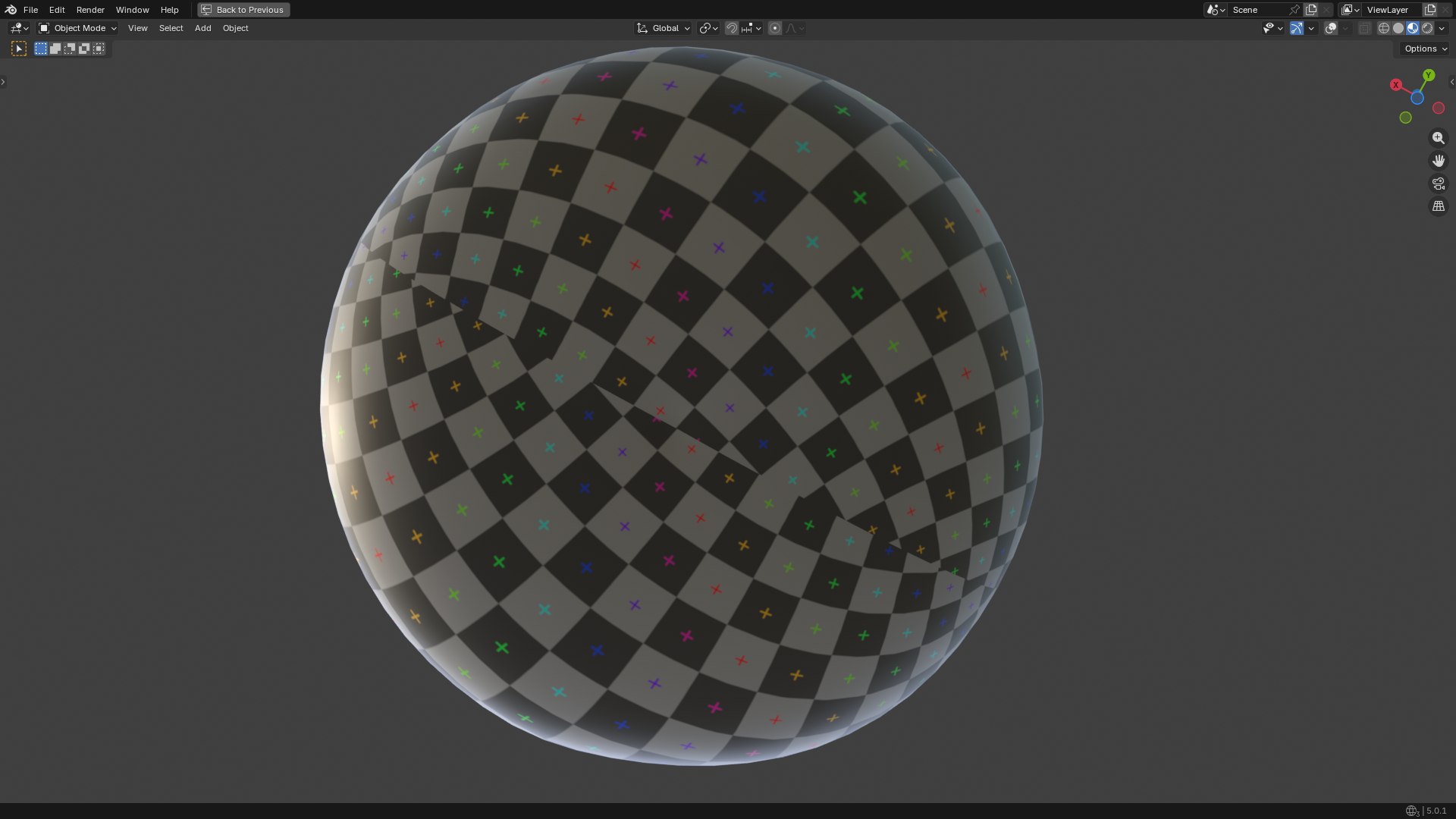The height and width of the screenshot is (819, 1456).
Task: Click the Blender logo icon
Action: coord(11,10)
